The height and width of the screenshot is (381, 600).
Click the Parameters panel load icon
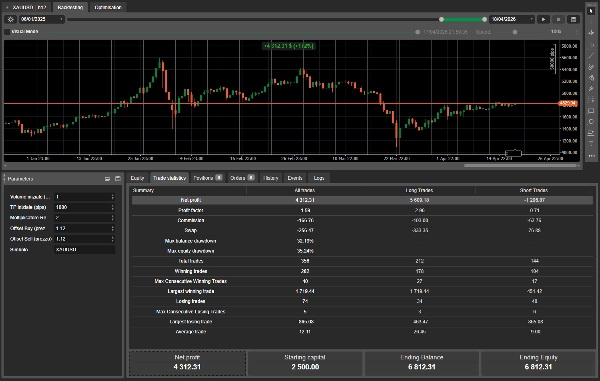click(x=108, y=179)
